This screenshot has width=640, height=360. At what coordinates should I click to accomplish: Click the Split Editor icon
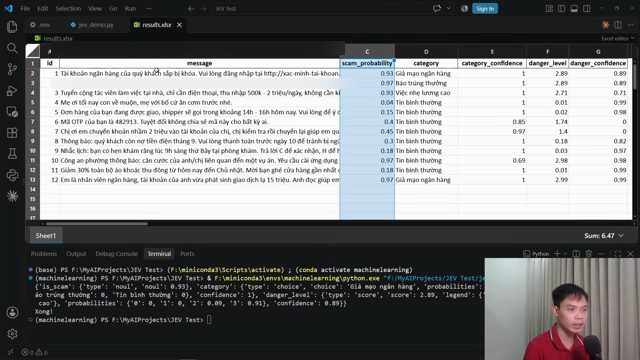pos(618,25)
